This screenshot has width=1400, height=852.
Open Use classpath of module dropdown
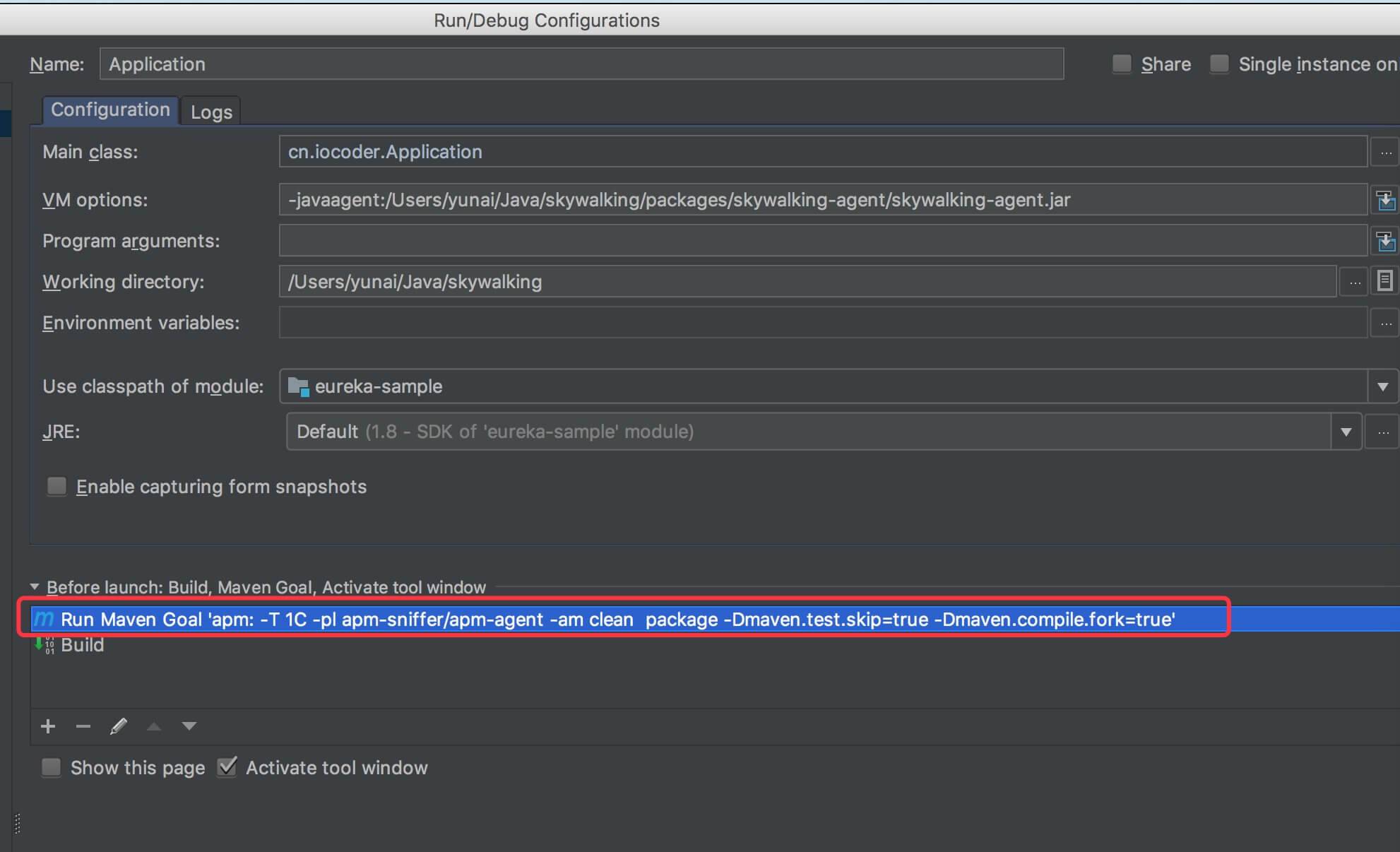1382,386
